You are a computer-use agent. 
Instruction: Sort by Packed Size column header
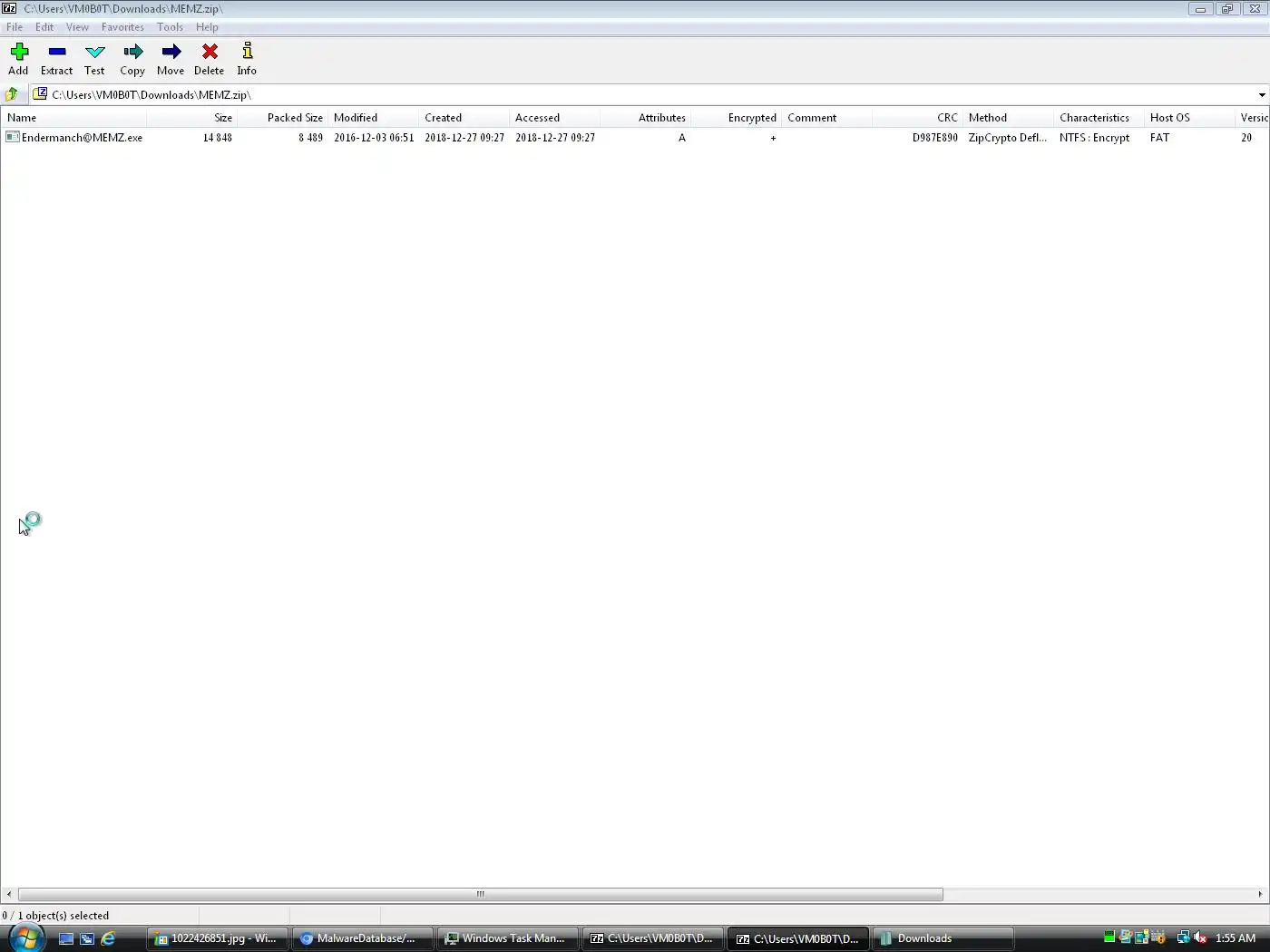pos(283,118)
